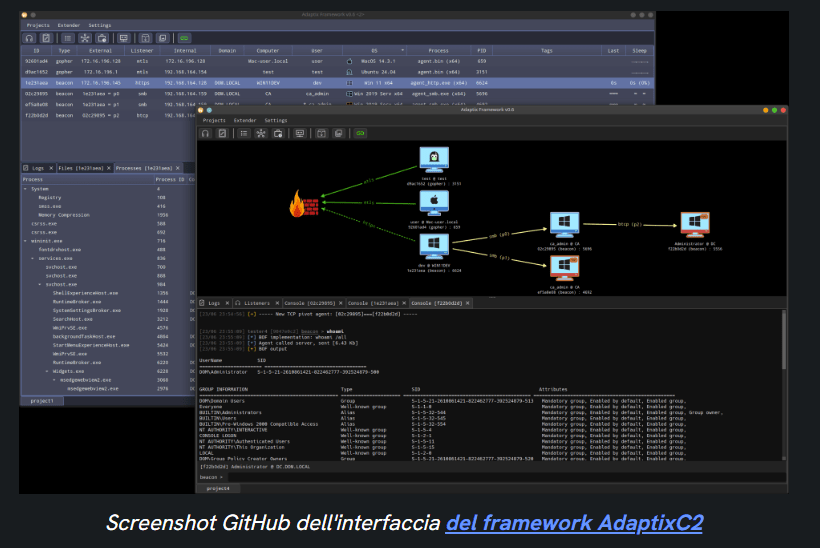Screen dimensions: 820x548
Task: Select Windows node dev @ WIN11DEV
Action: [x=434, y=247]
